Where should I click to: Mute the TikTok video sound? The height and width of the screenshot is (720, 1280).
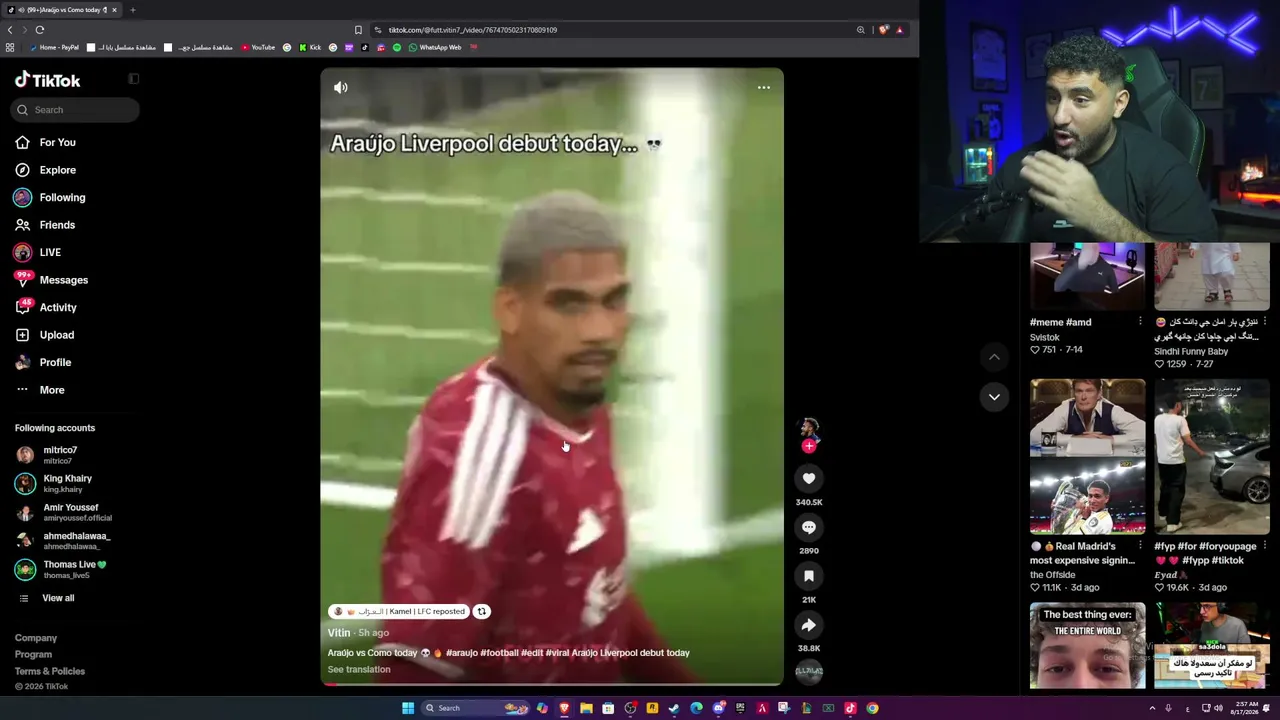coord(341,87)
